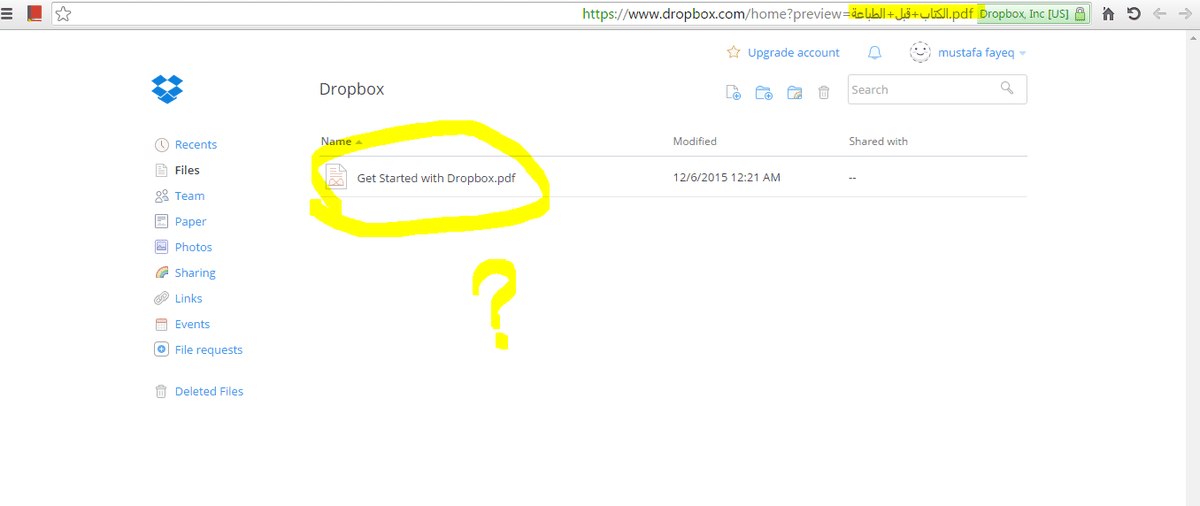Click the new folder icon

763,92
